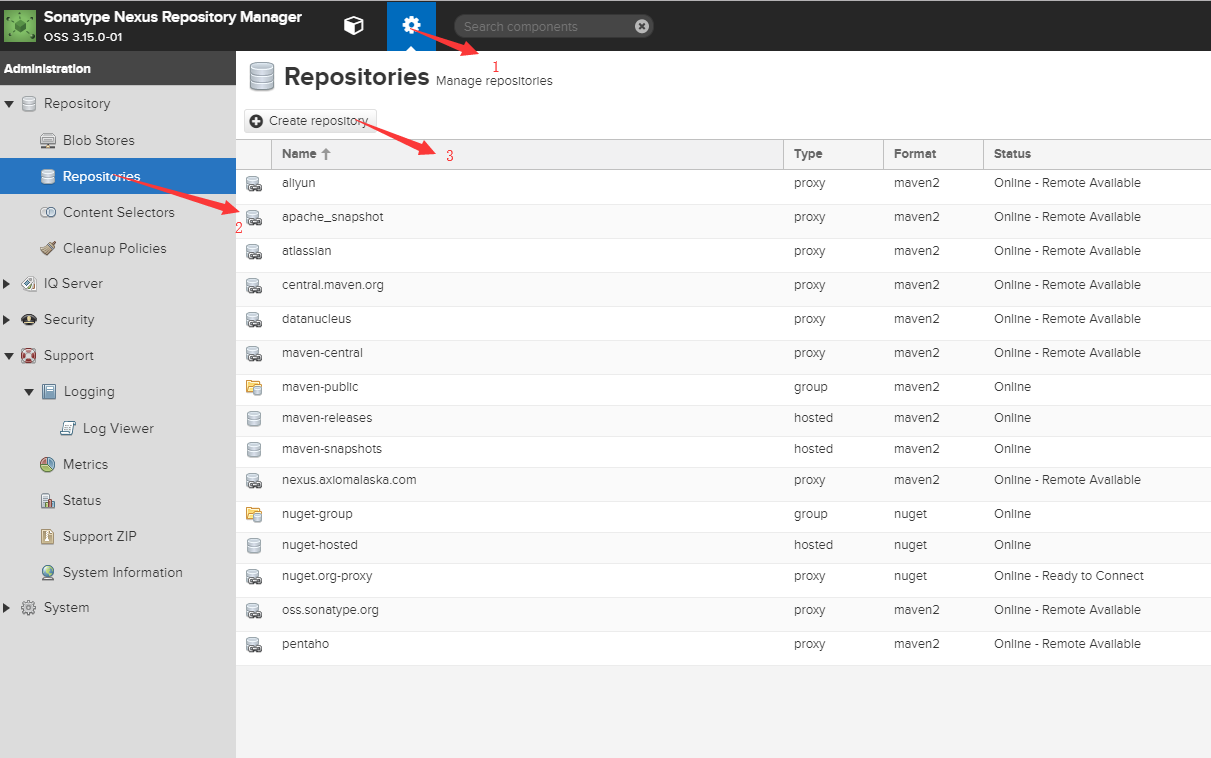Viewport: 1211px width, 758px height.
Task: Click the nuget.org-proxy repository icon
Action: [254, 577]
